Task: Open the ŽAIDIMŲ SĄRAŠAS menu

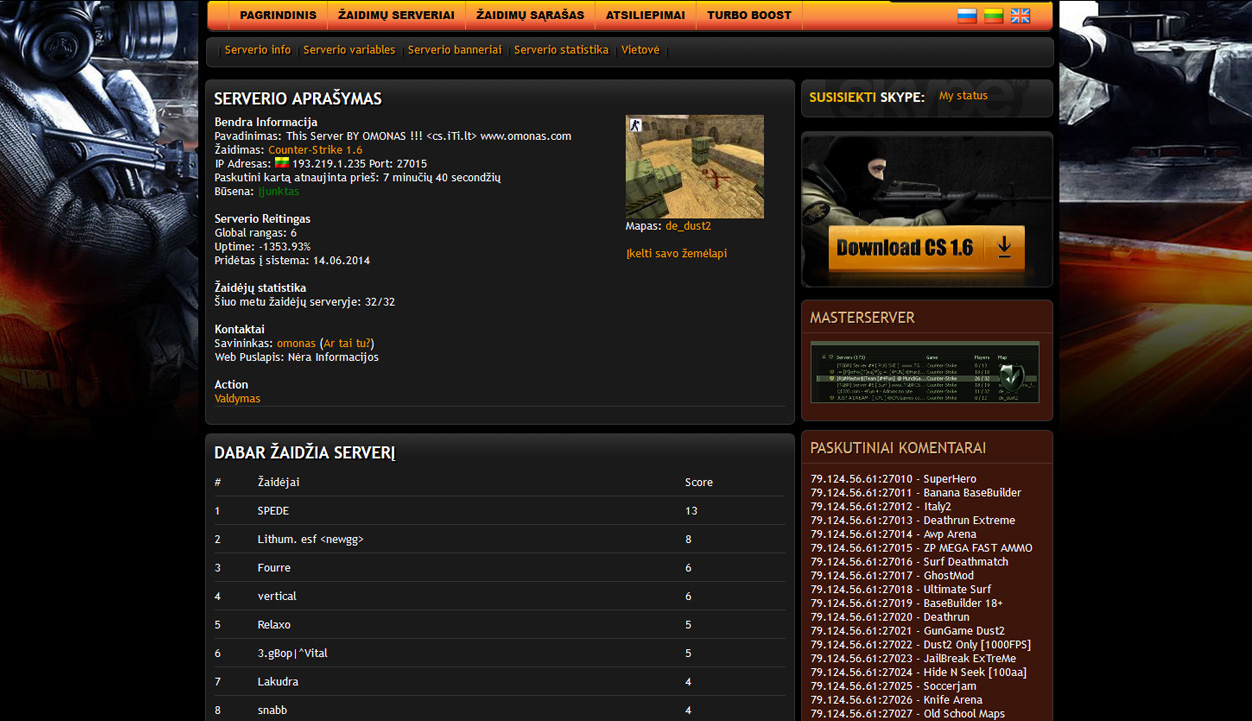Action: pyautogui.click(x=530, y=15)
